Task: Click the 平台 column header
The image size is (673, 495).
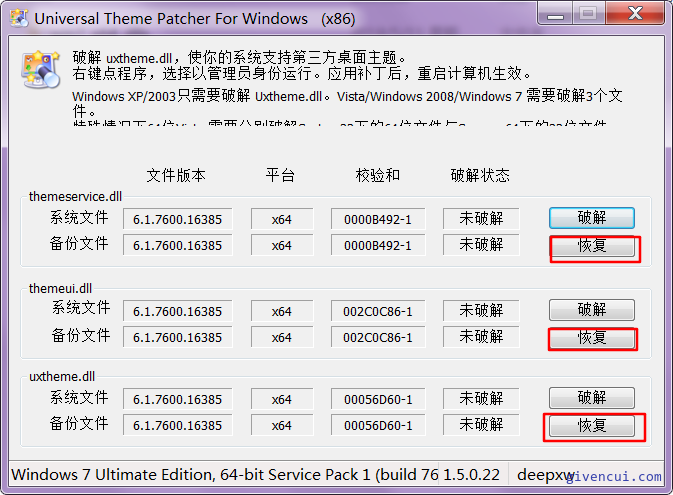Action: [280, 175]
